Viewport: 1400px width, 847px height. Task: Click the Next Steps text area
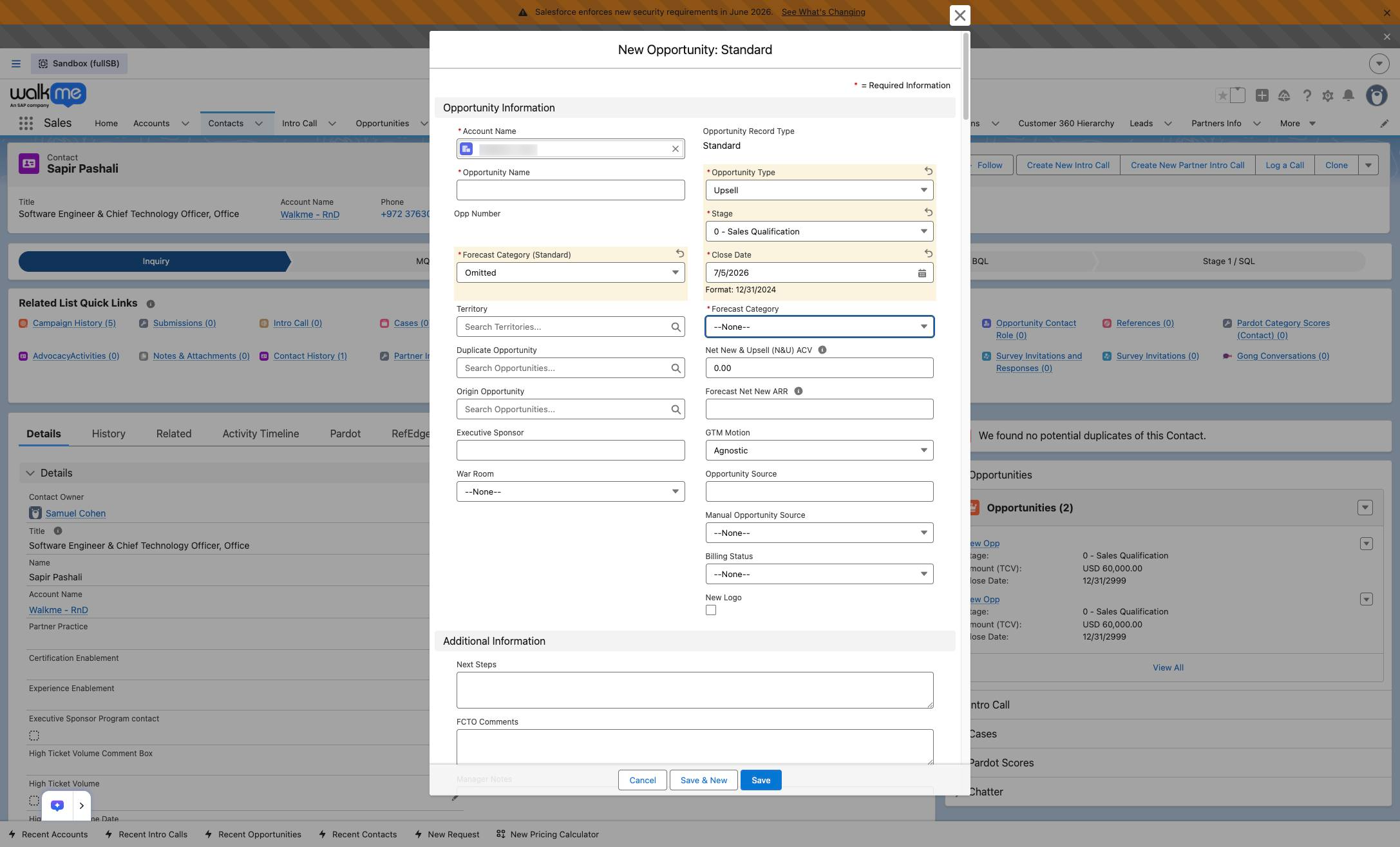click(x=695, y=690)
